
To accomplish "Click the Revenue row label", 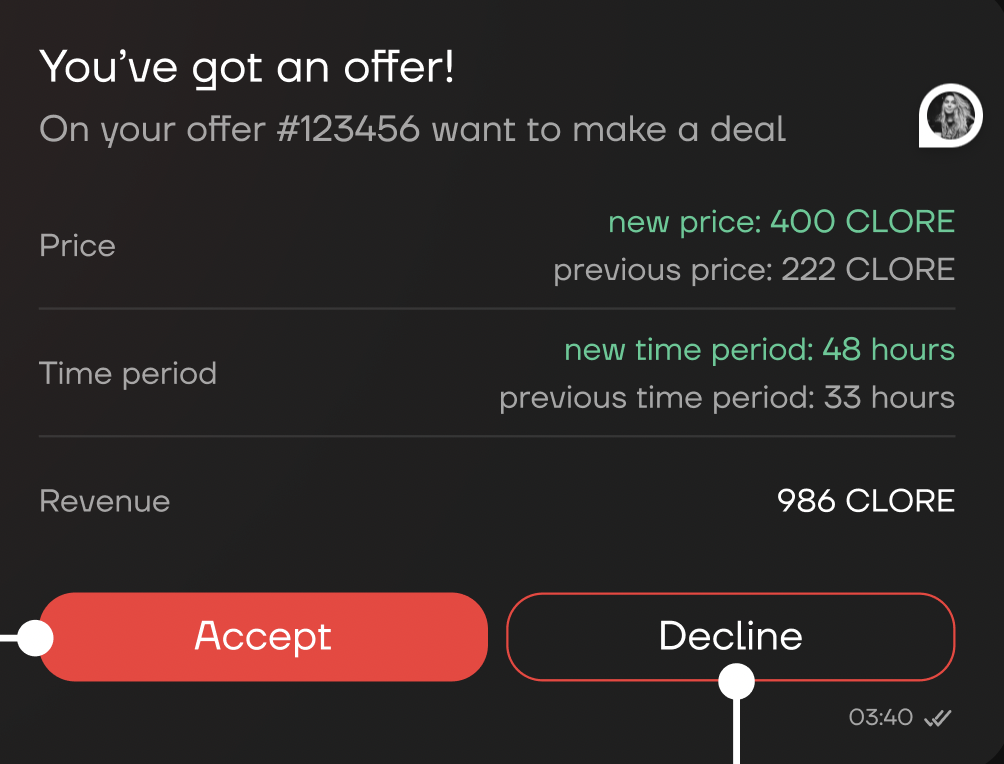I will (104, 501).
